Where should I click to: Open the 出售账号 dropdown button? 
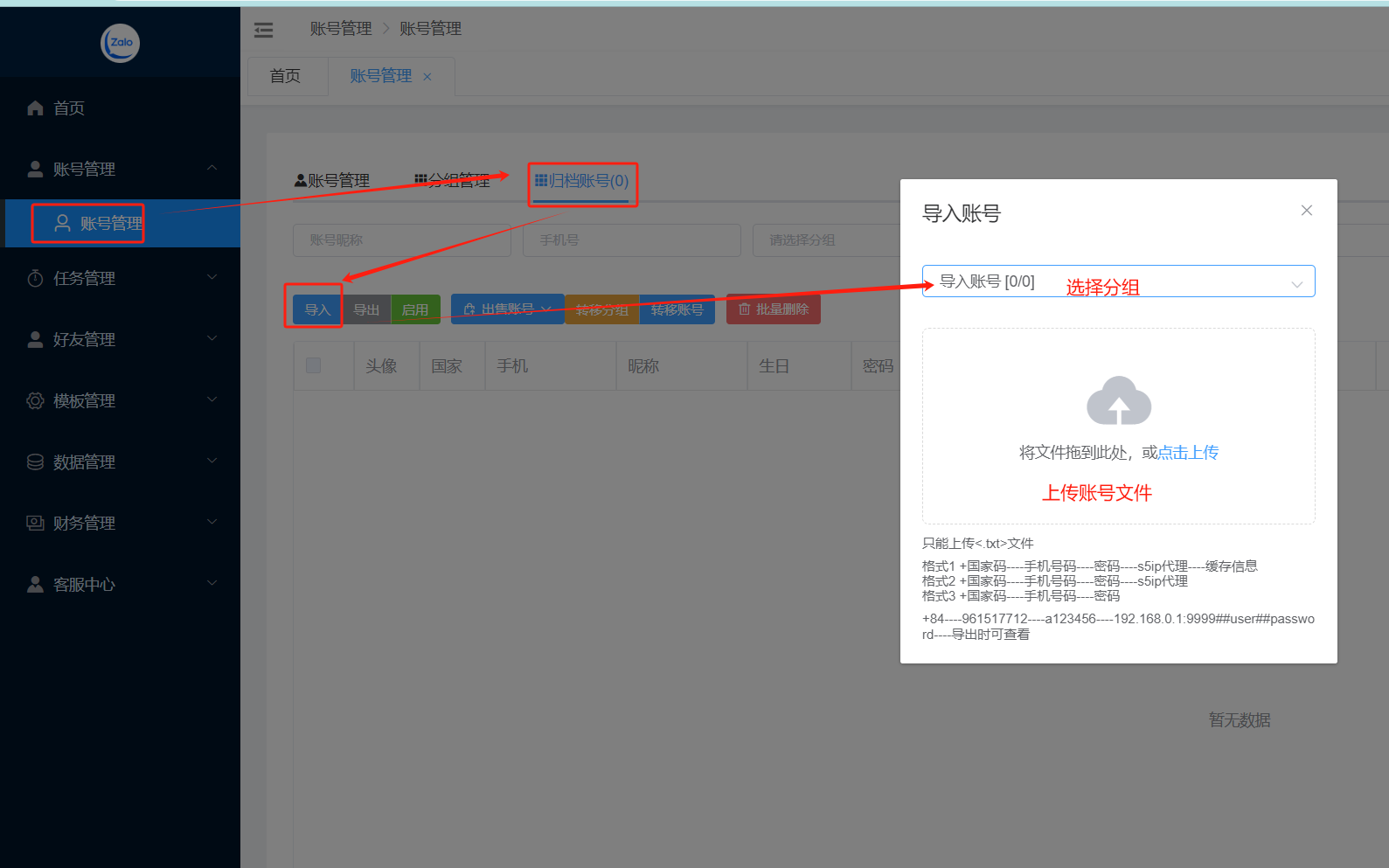pos(507,309)
